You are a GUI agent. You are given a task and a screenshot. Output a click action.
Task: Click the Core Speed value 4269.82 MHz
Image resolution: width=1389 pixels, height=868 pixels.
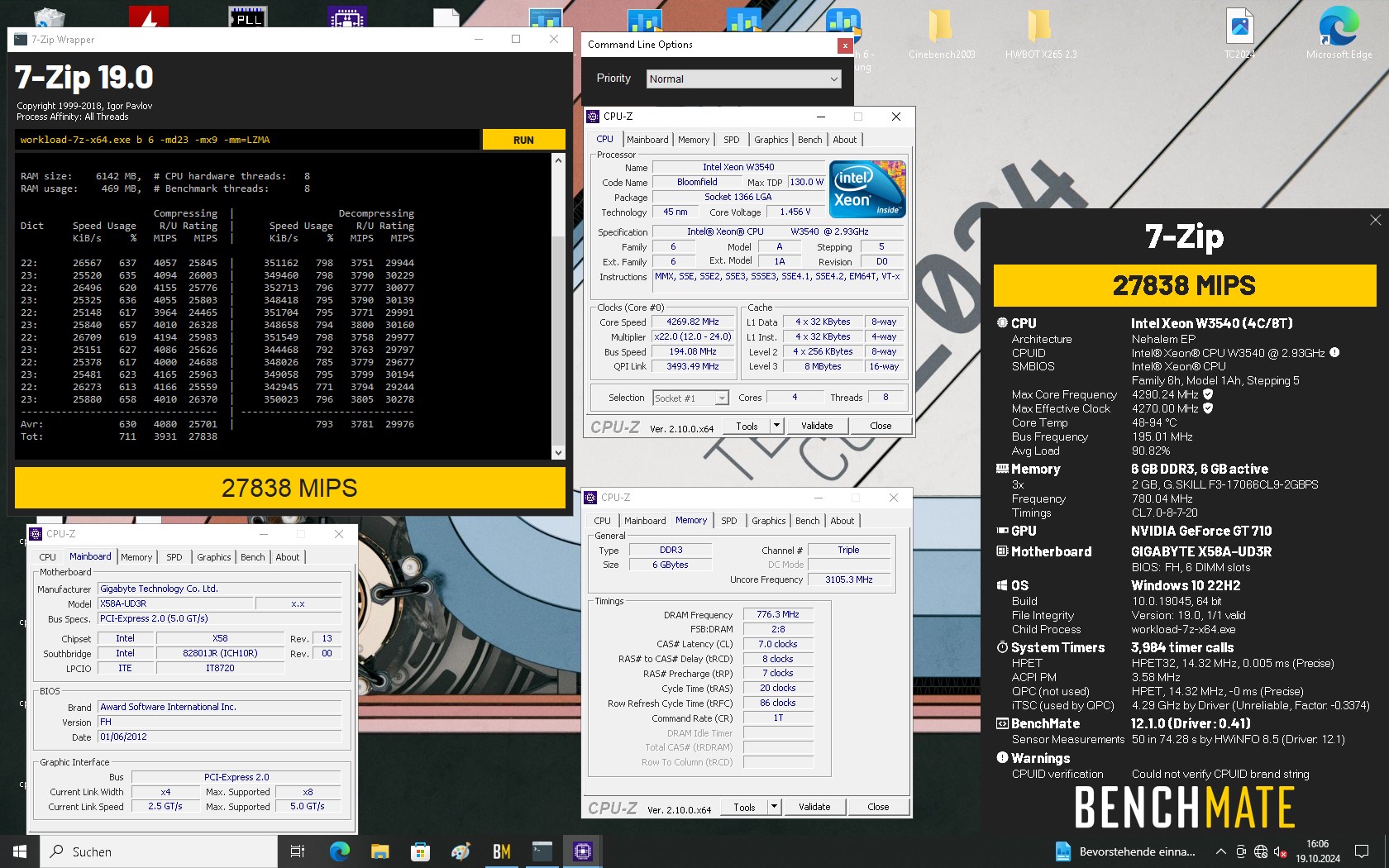[693, 322]
